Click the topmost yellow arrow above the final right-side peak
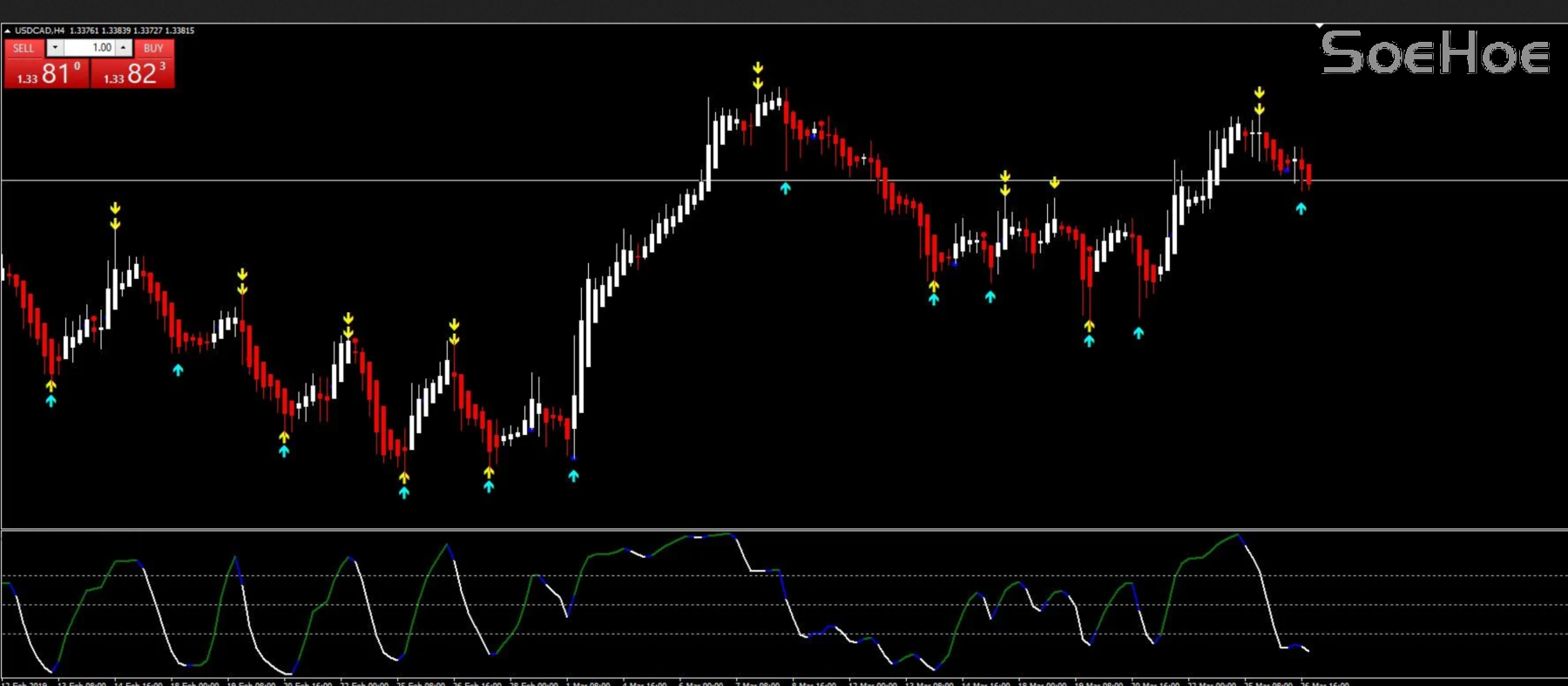The width and height of the screenshot is (1568, 686). point(1259,92)
